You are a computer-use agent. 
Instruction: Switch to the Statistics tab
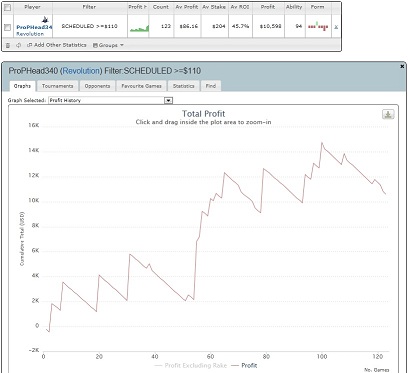click(183, 86)
